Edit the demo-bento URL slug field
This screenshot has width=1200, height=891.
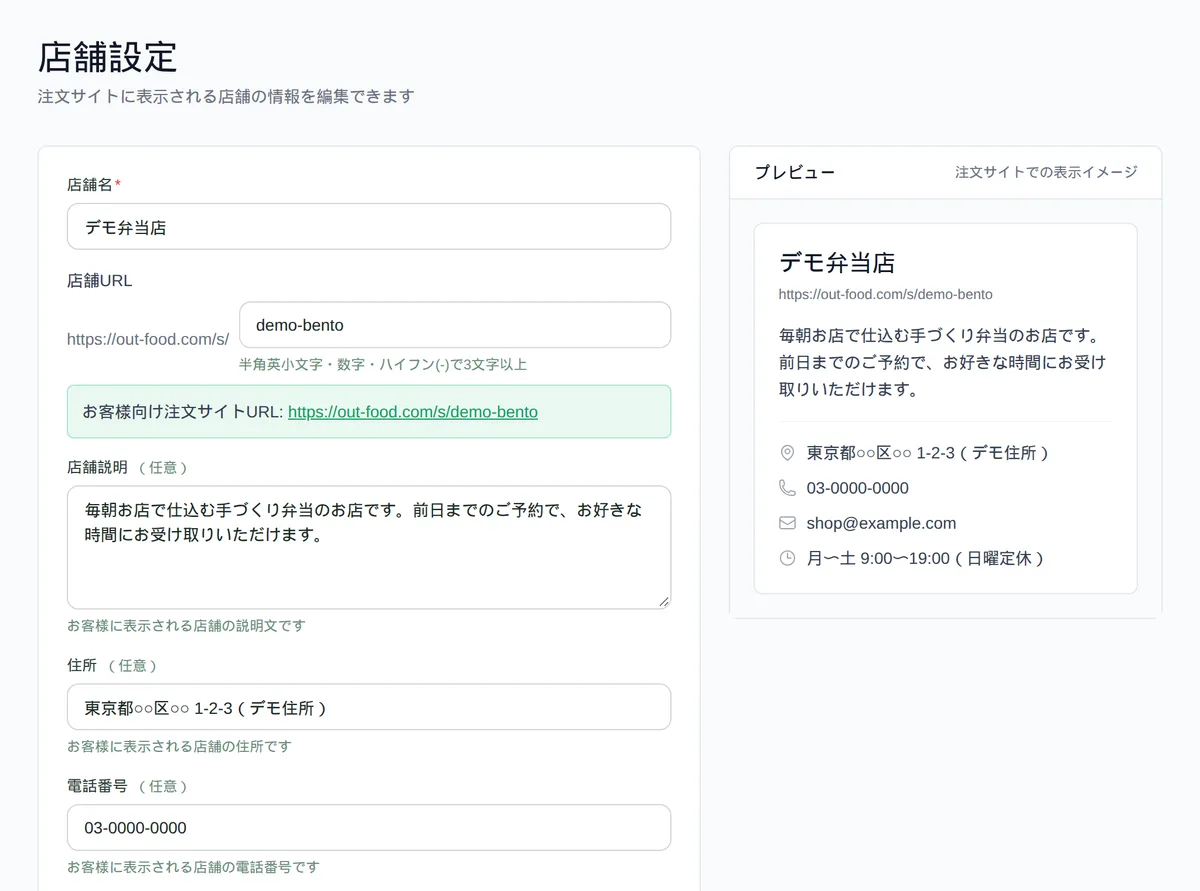(x=455, y=325)
